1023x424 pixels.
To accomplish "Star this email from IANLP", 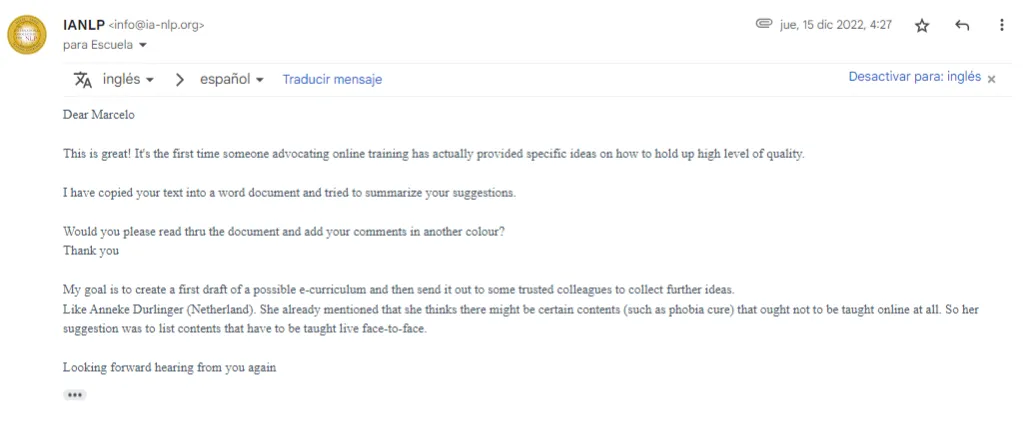I will click(x=922, y=26).
